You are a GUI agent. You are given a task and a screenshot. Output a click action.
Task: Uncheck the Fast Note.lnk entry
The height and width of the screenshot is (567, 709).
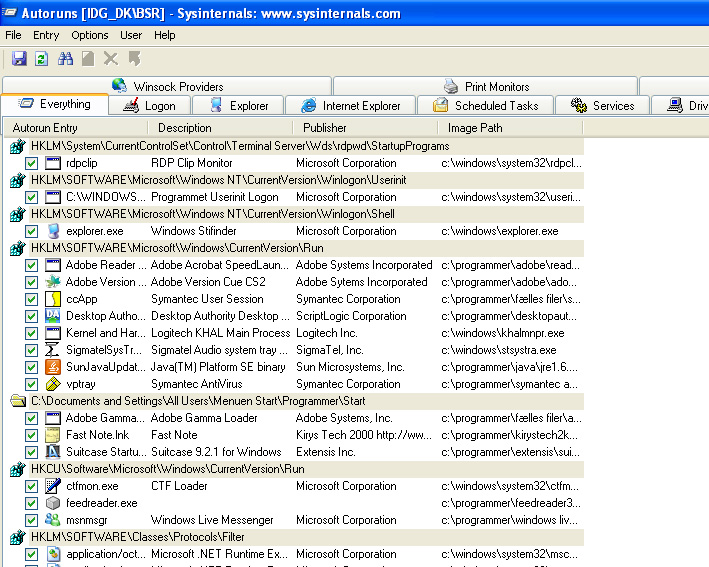pyautogui.click(x=32, y=435)
